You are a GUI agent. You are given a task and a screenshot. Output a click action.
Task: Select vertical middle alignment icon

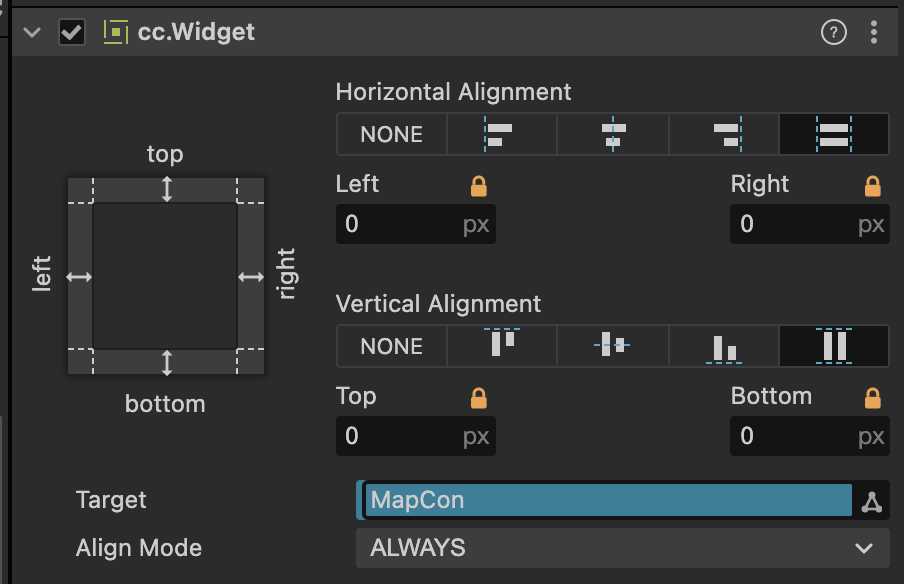[612, 346]
